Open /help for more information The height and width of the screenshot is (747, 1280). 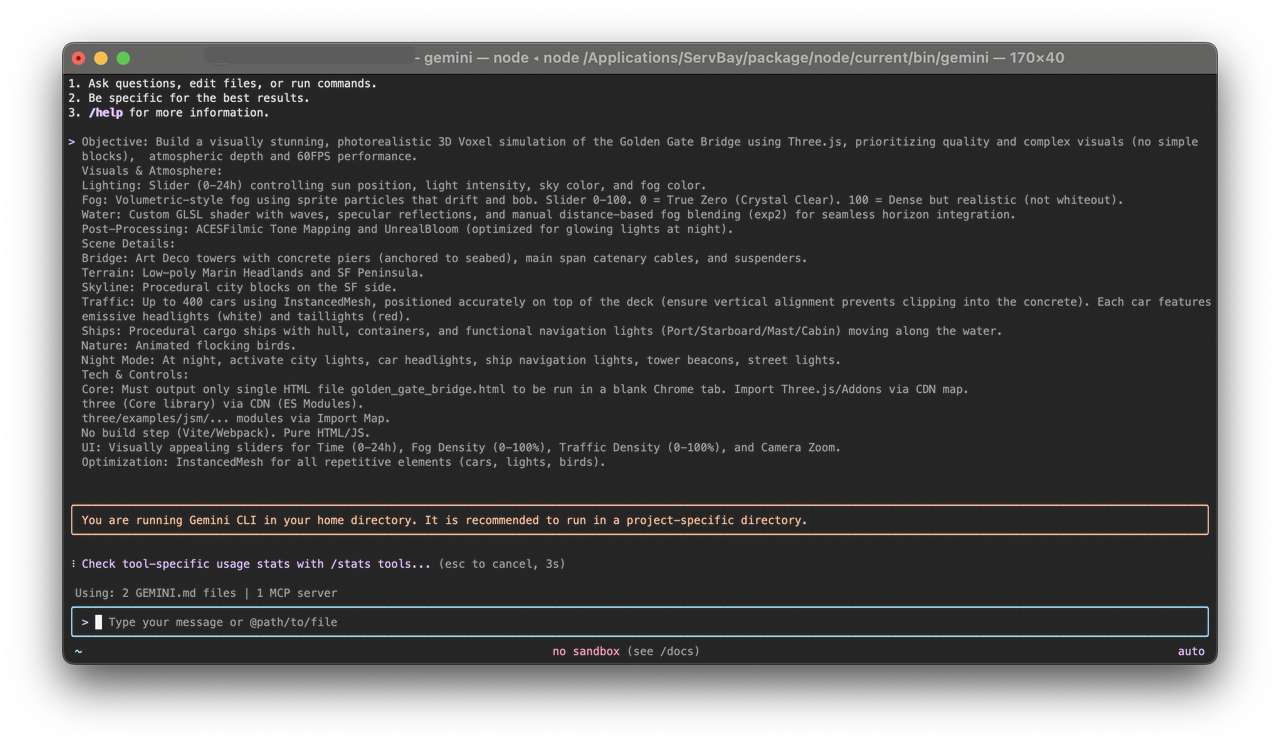[105, 112]
